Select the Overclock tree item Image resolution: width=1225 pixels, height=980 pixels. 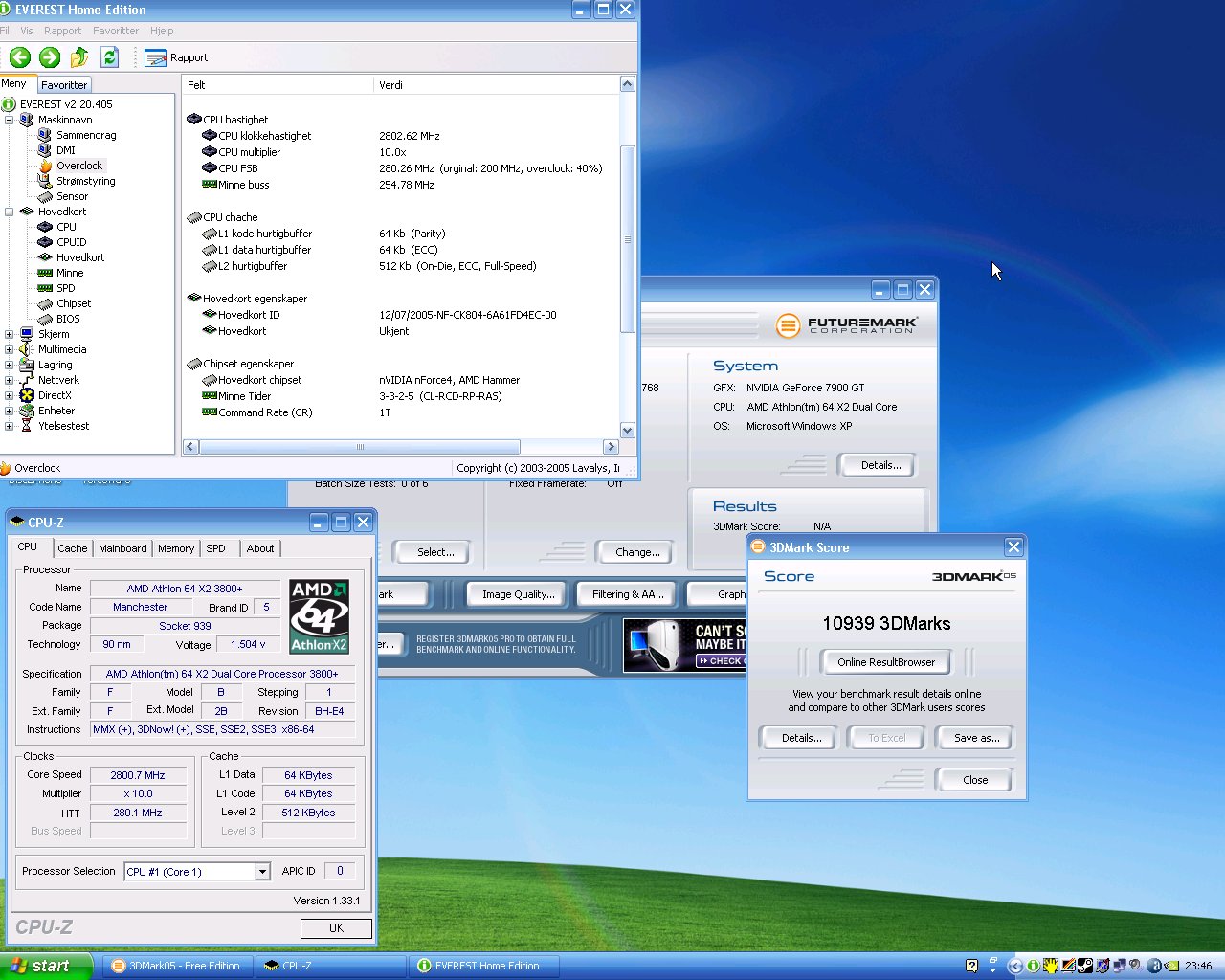click(x=78, y=166)
